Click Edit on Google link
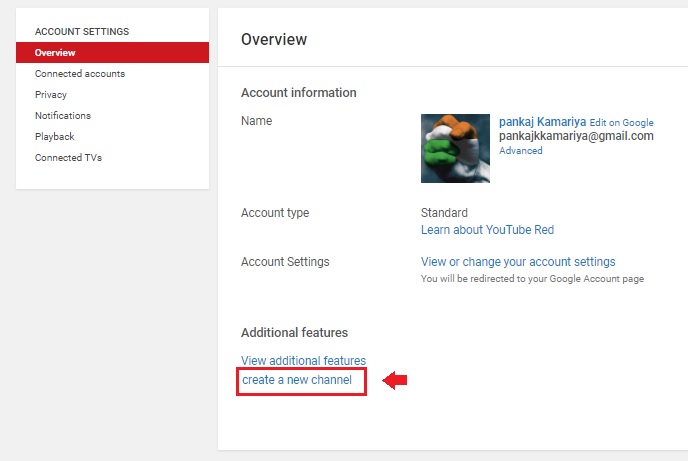690x461 pixels. tap(621, 123)
